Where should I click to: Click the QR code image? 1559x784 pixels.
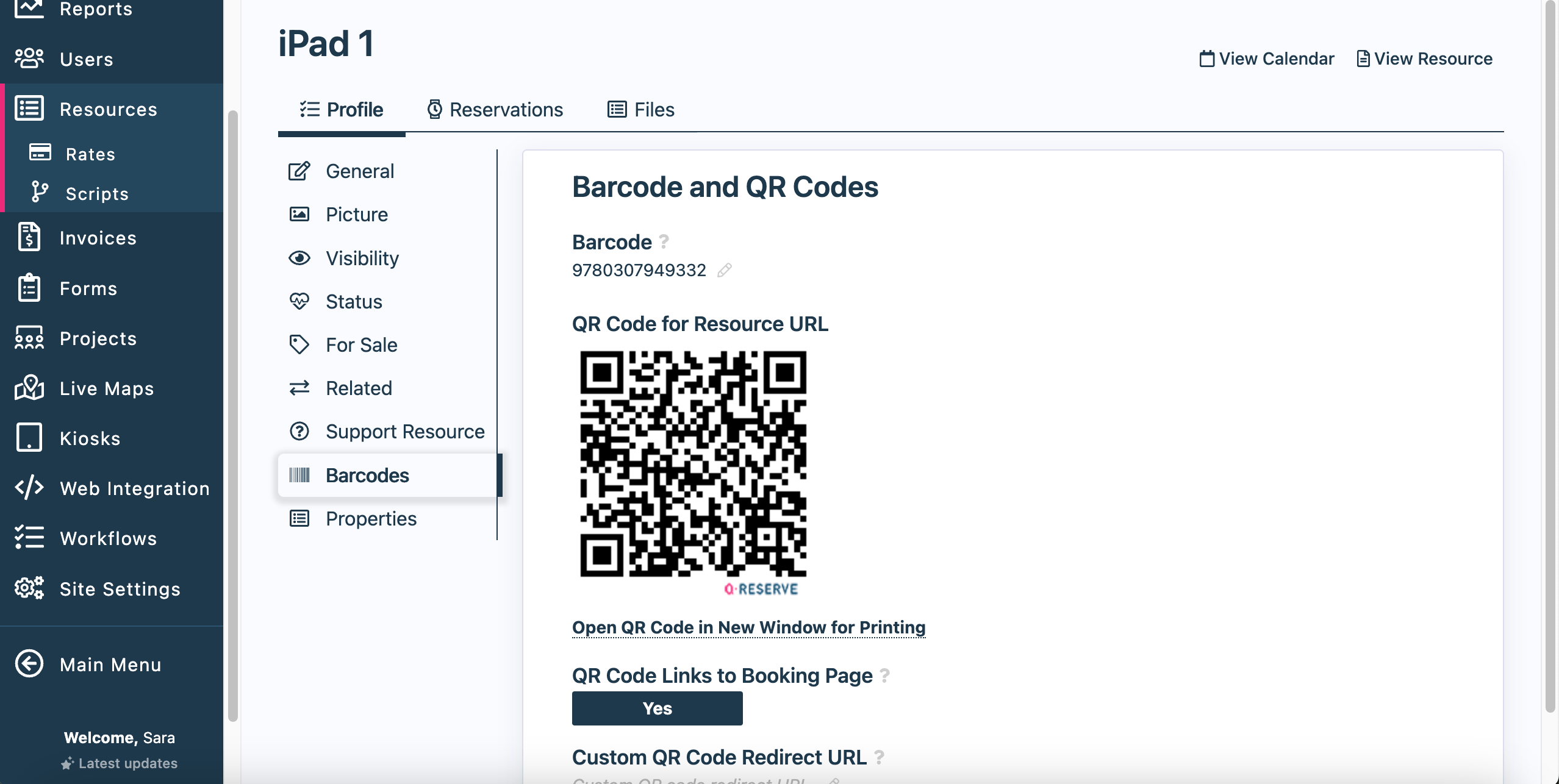pyautogui.click(x=693, y=464)
